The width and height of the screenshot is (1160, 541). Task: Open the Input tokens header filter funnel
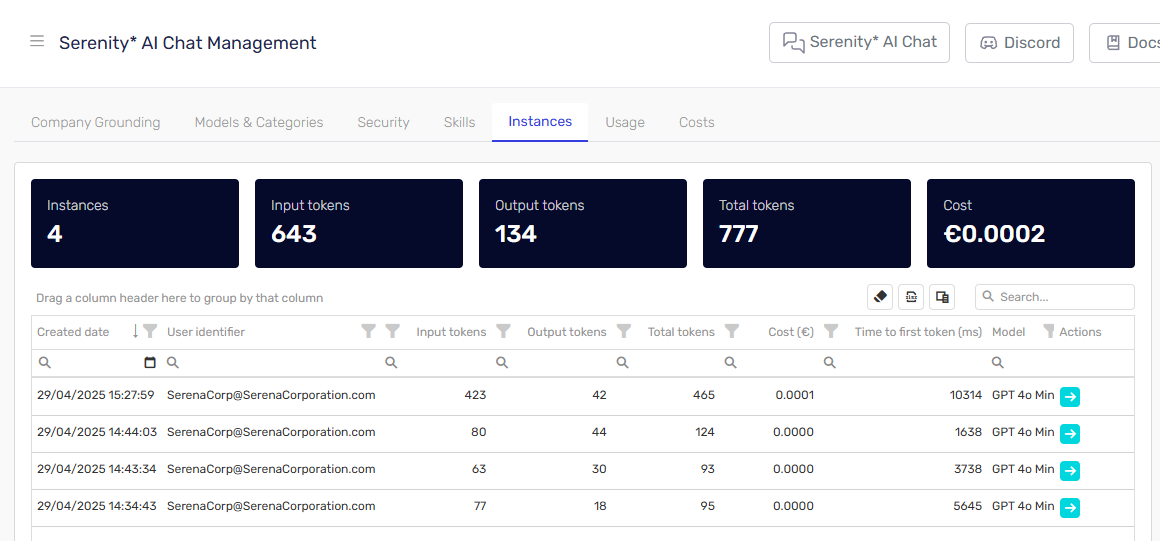click(x=503, y=332)
